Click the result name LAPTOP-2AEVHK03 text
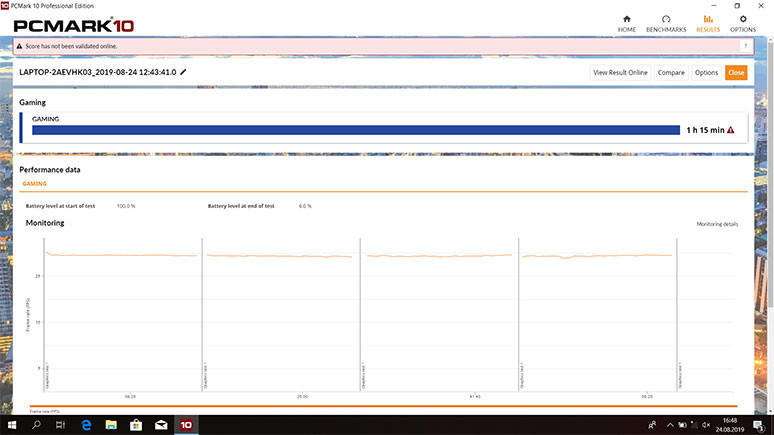774x435 pixels. 98,72
